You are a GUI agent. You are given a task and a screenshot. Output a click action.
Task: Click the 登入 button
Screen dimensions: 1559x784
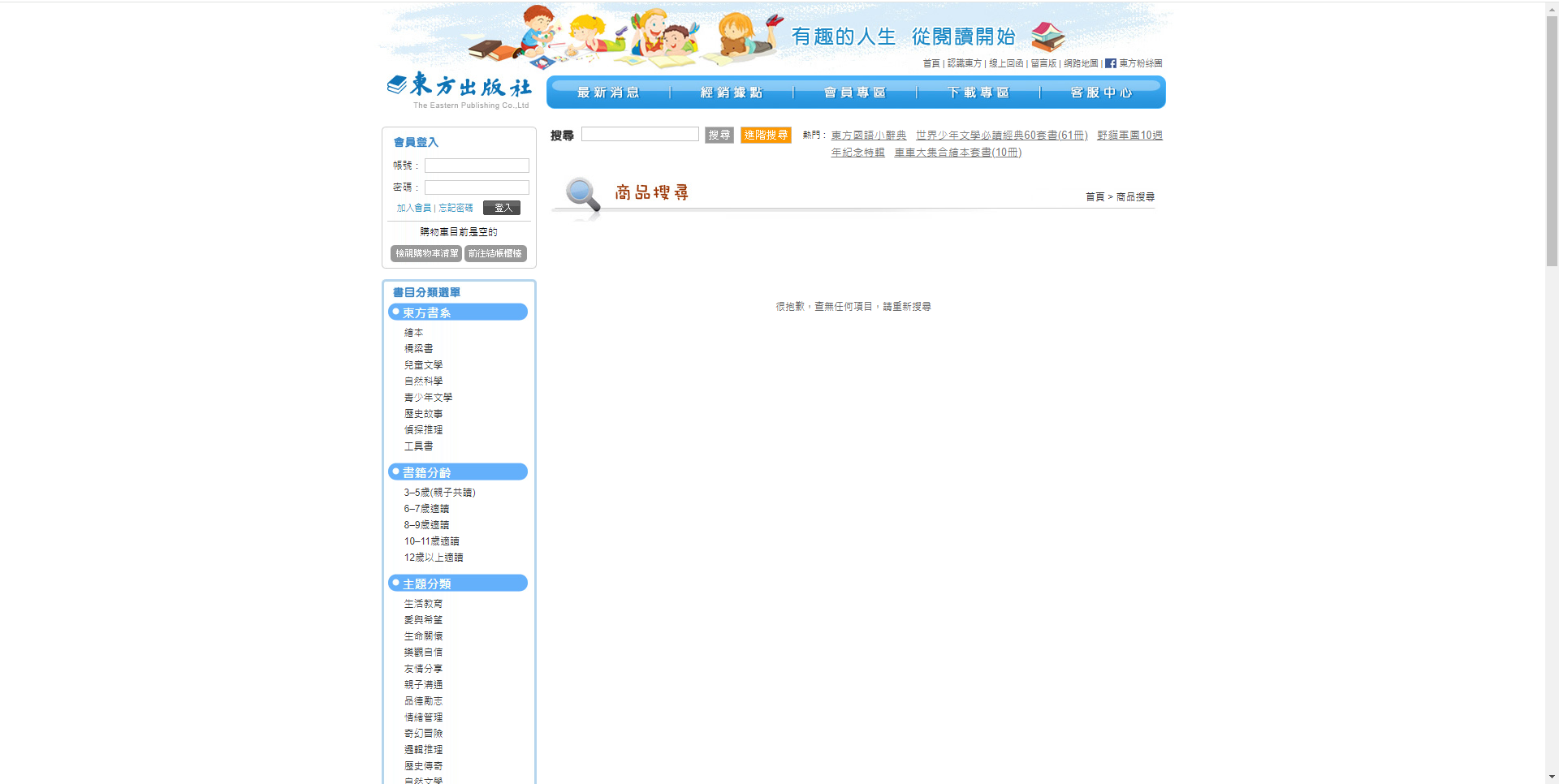click(x=502, y=208)
